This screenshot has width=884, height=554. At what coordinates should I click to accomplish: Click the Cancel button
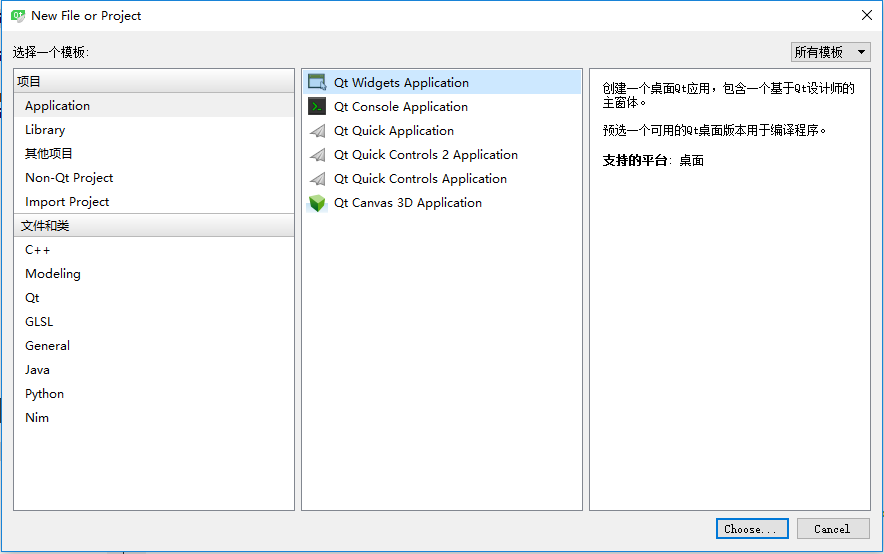tap(833, 529)
